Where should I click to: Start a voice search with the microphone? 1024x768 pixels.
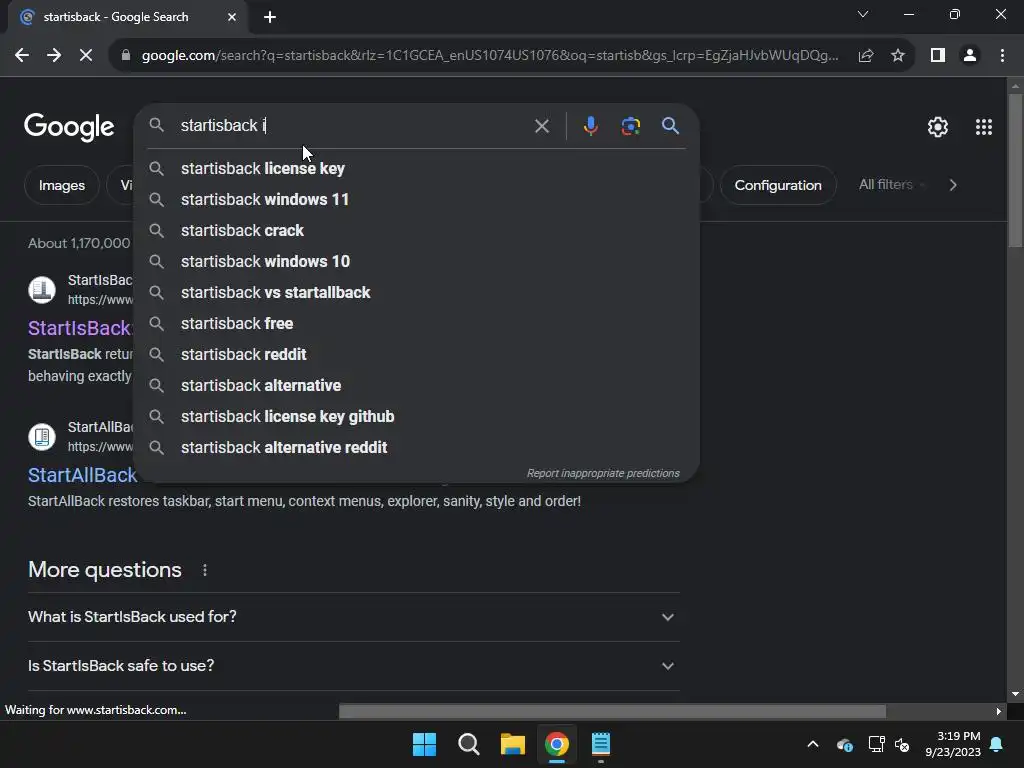pyautogui.click(x=590, y=125)
